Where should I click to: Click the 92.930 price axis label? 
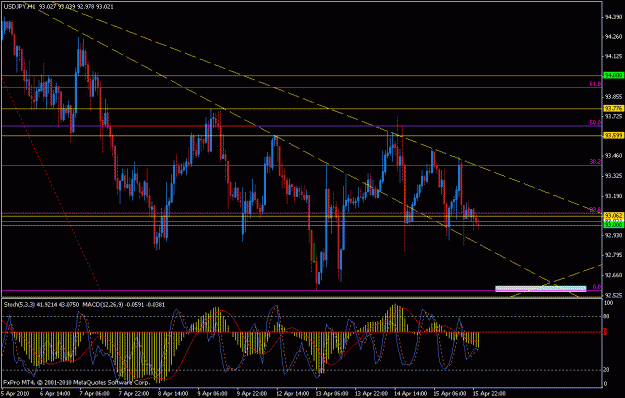pyautogui.click(x=613, y=235)
